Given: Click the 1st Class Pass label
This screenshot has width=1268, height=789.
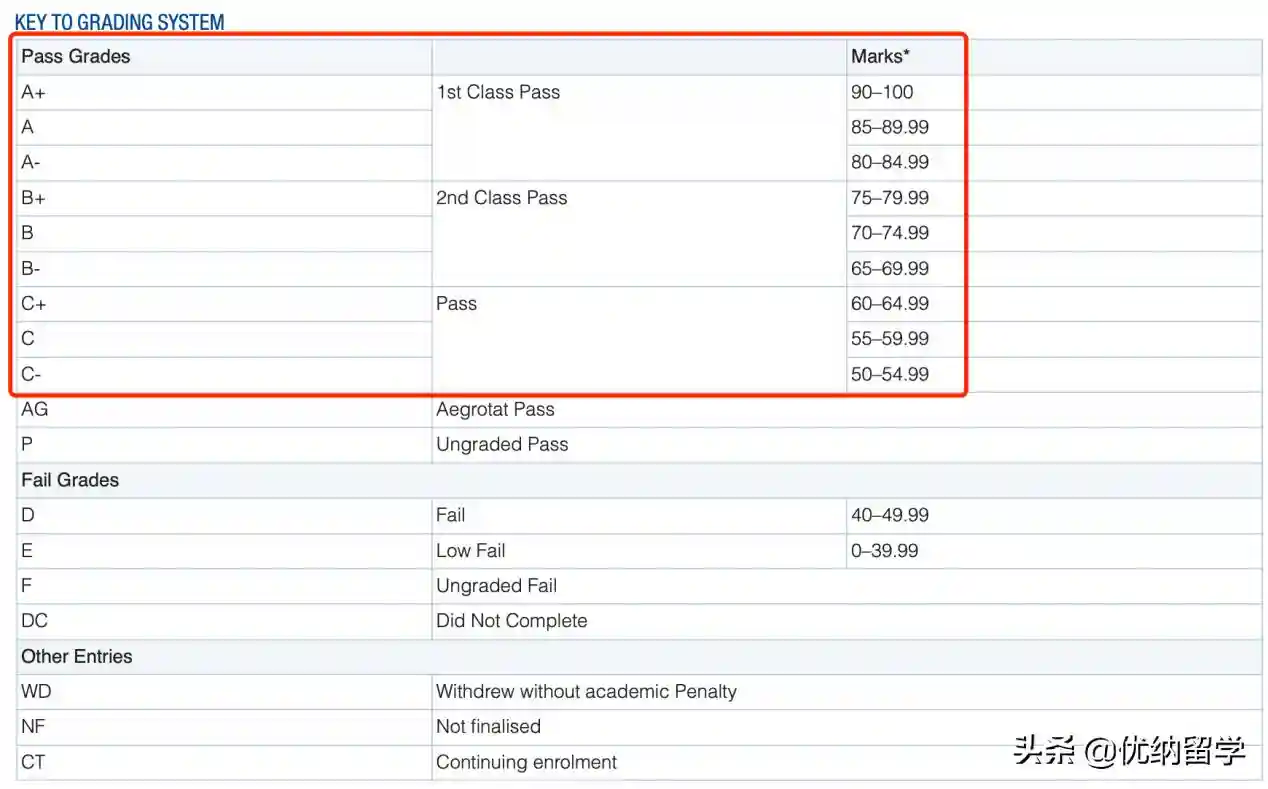Looking at the screenshot, I should tap(498, 92).
